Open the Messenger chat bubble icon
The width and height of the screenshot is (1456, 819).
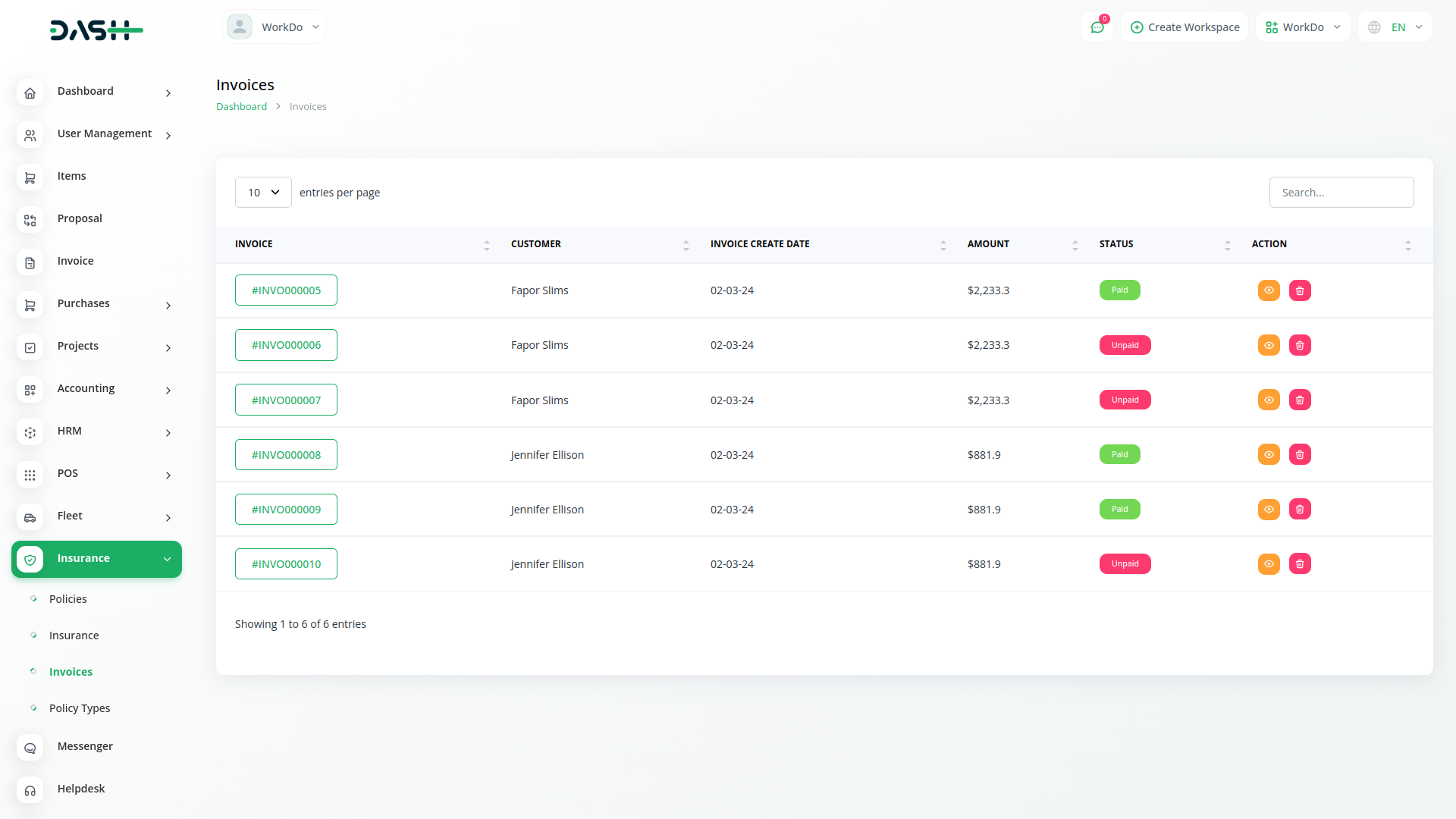(30, 748)
